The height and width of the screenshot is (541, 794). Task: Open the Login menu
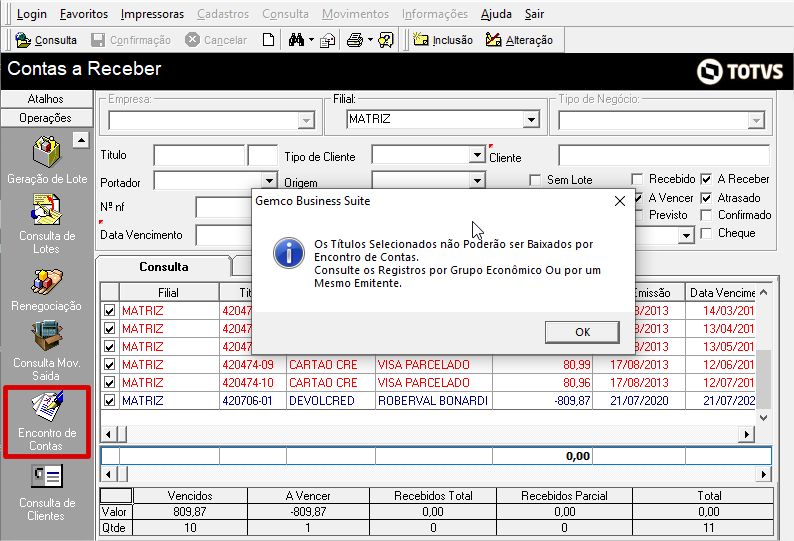[x=31, y=14]
